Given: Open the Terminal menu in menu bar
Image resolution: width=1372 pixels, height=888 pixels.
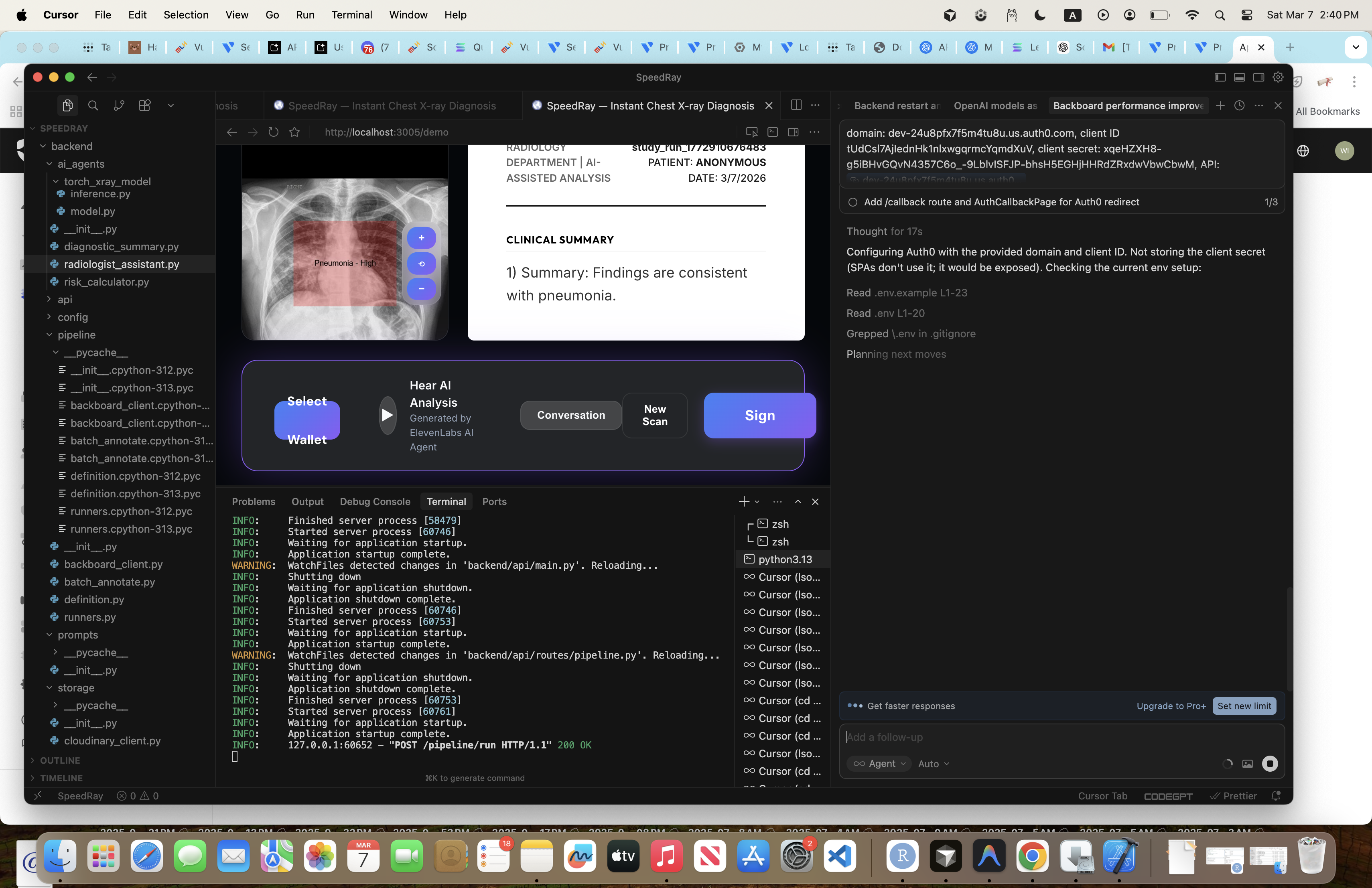Looking at the screenshot, I should point(351,15).
